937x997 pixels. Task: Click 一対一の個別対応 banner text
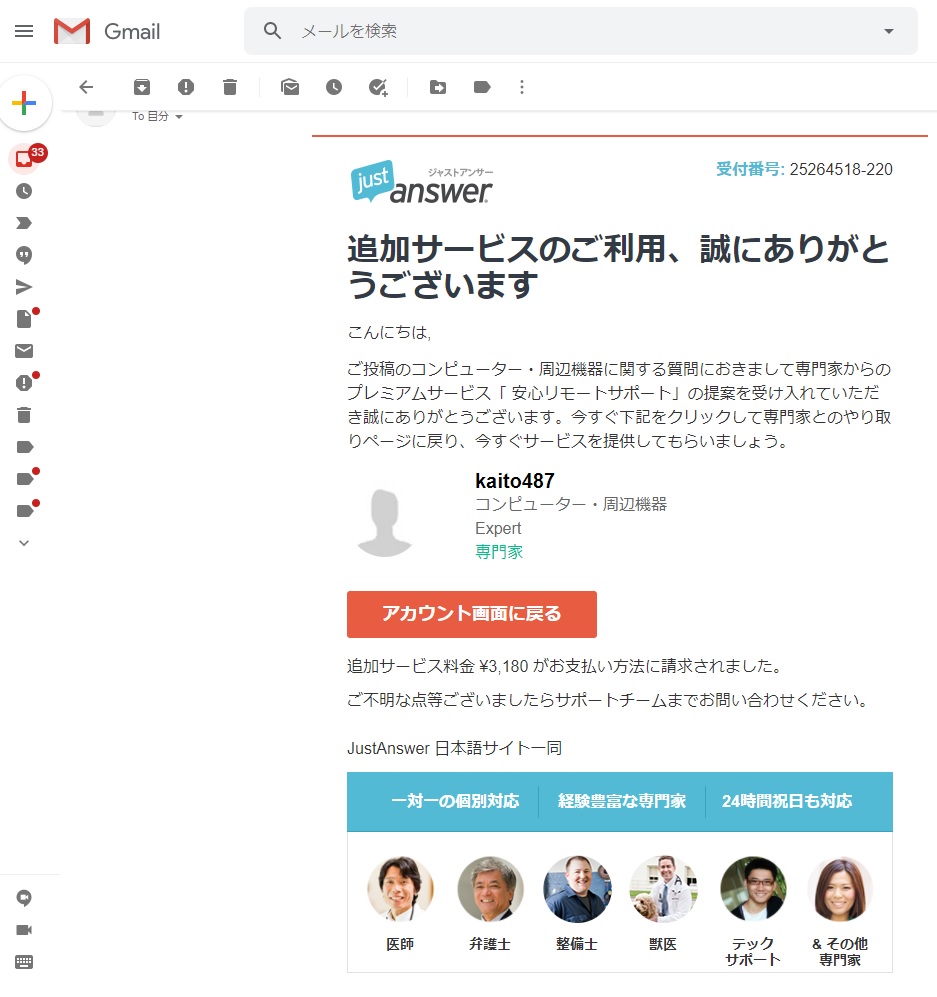tap(455, 801)
